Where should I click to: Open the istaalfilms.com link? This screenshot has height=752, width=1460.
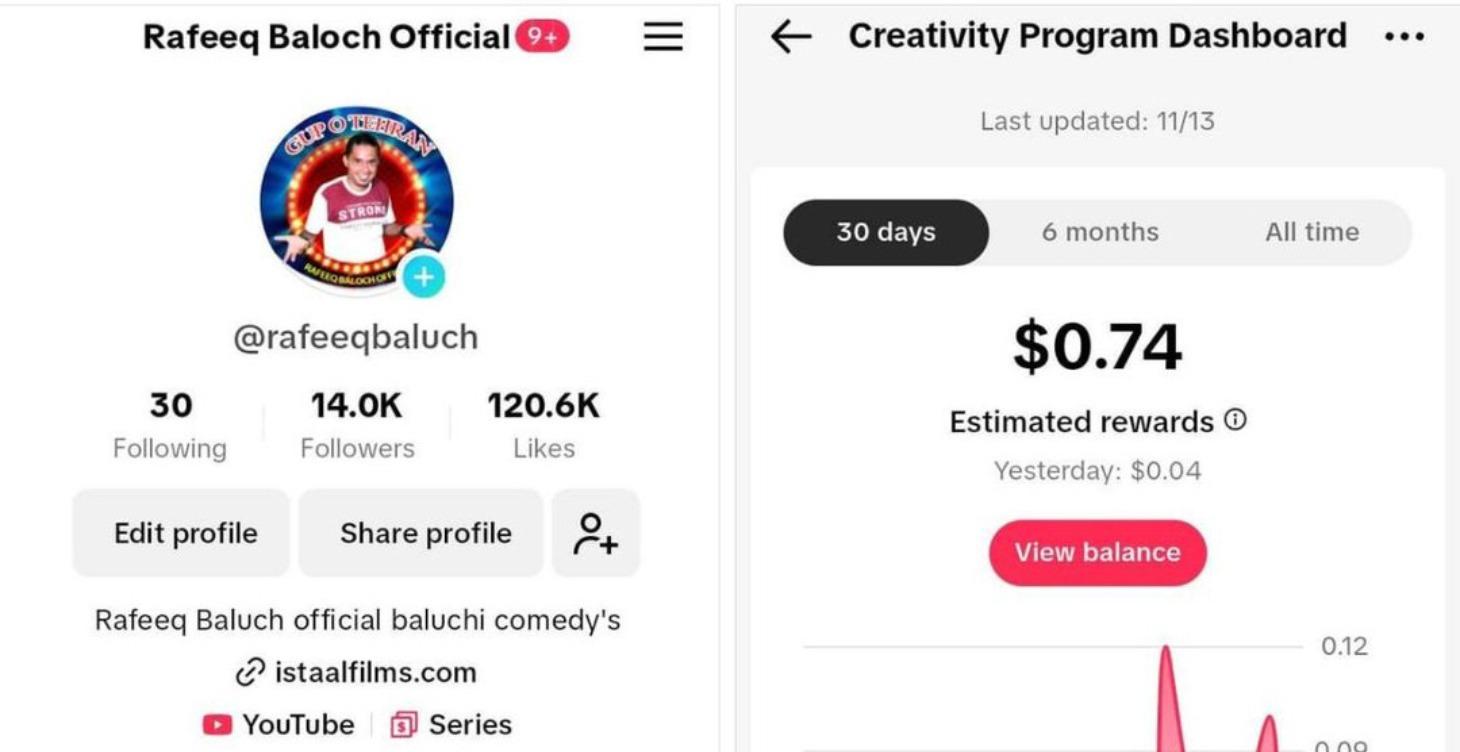click(375, 673)
